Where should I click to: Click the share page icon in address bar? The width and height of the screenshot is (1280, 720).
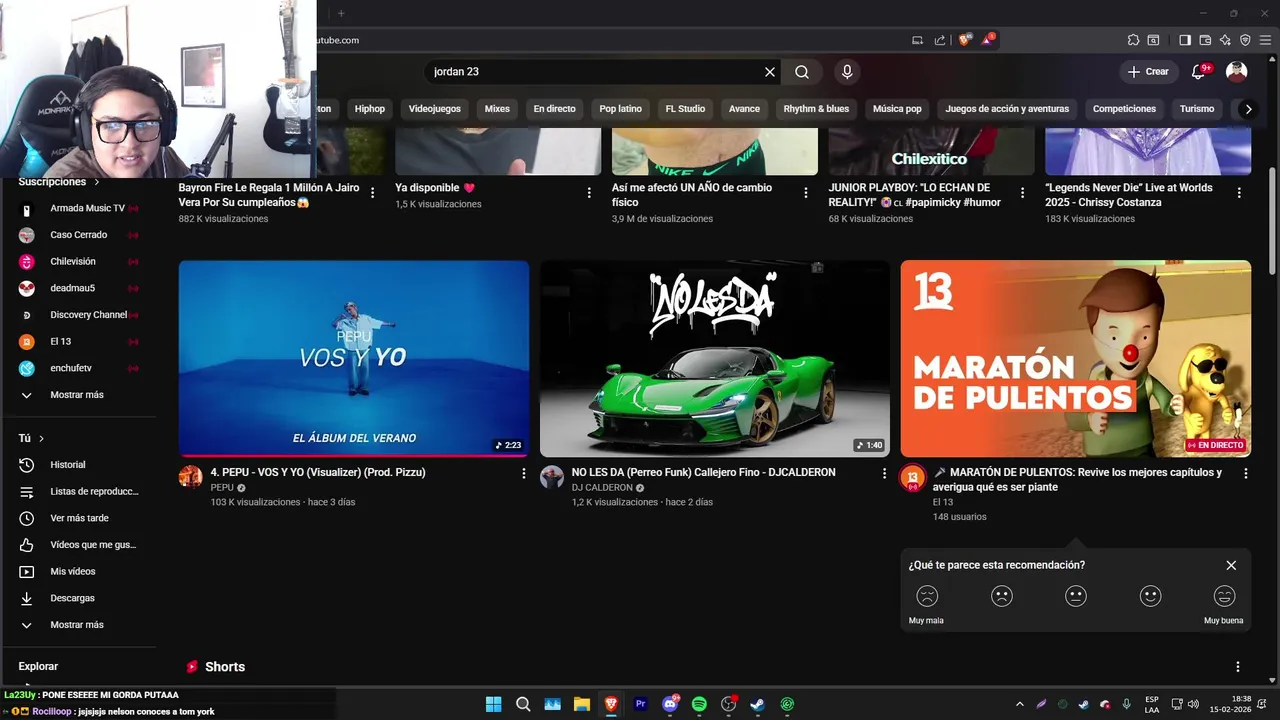coord(940,40)
